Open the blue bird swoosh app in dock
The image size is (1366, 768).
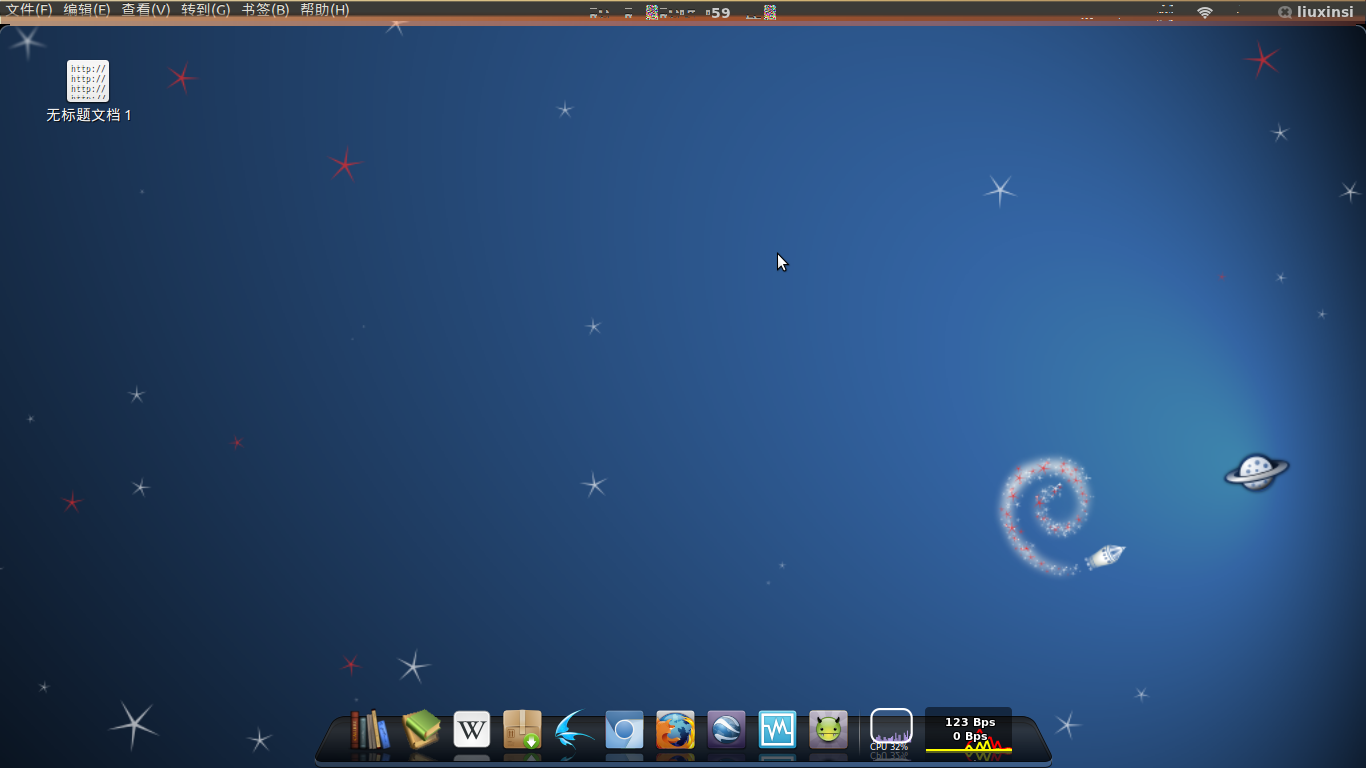[574, 730]
